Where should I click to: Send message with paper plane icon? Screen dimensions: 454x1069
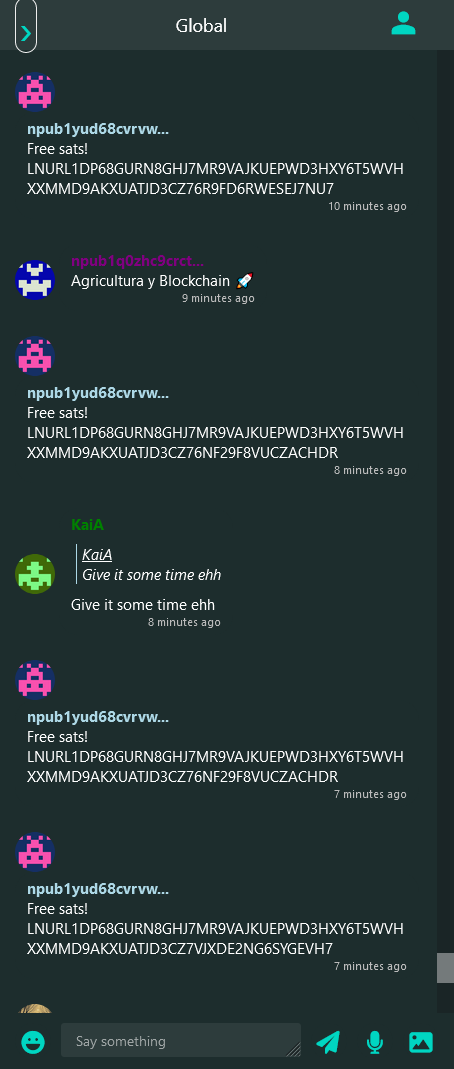point(328,1041)
